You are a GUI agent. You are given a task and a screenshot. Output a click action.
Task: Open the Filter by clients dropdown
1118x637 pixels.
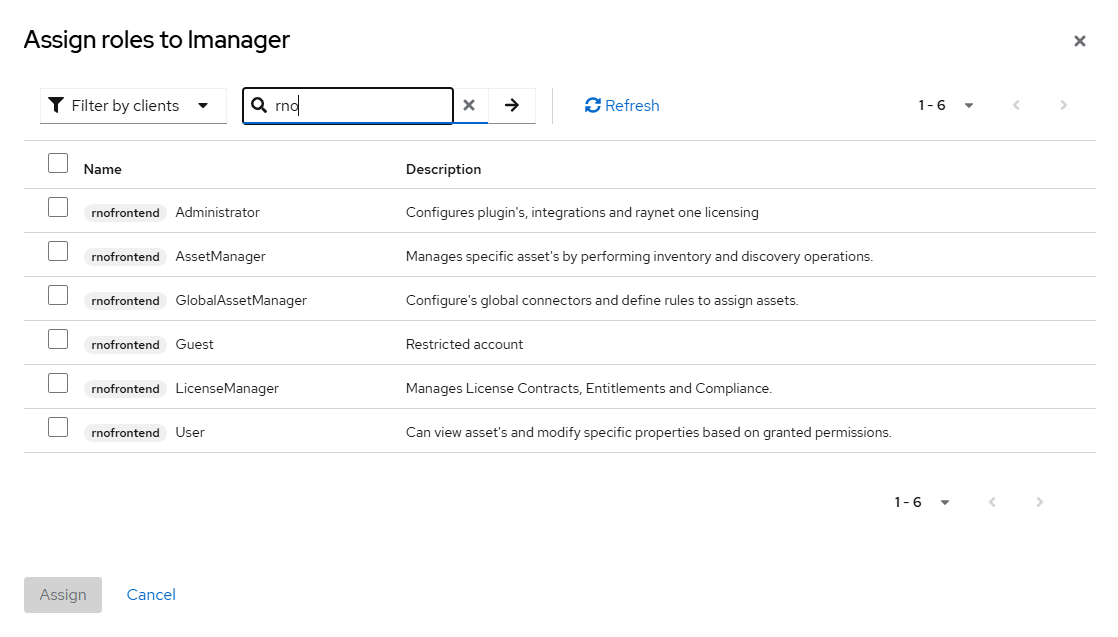coord(133,106)
